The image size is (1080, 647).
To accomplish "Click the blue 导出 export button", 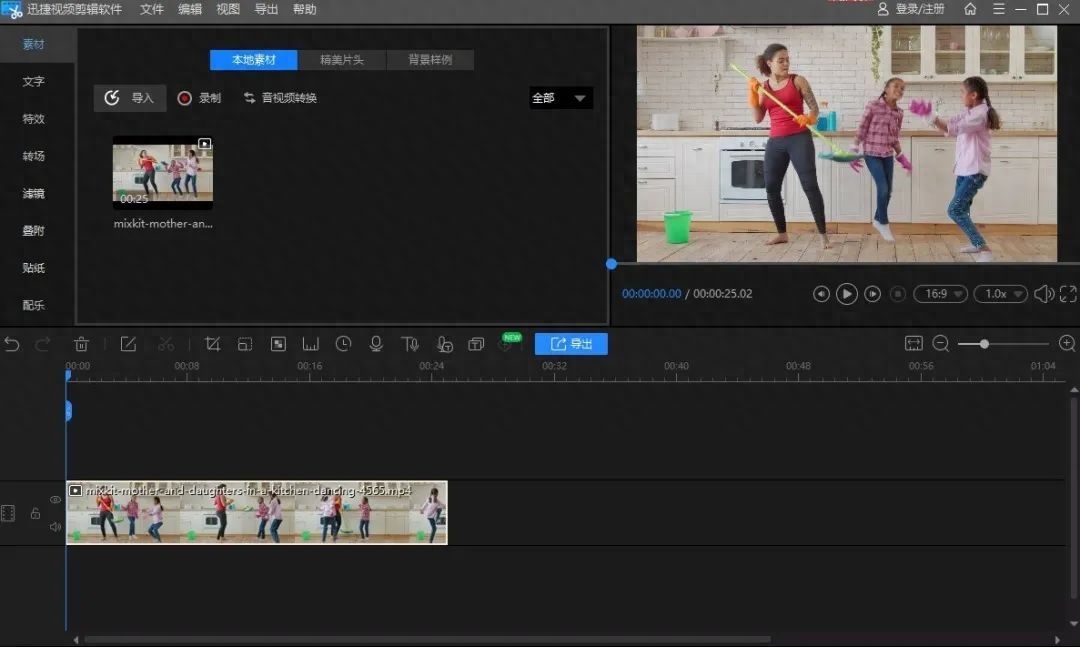I will pyautogui.click(x=571, y=344).
